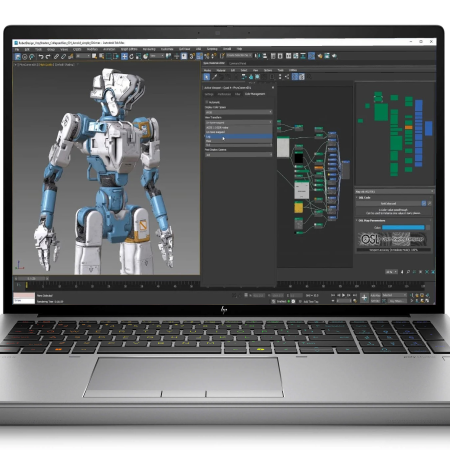The height and width of the screenshot is (450, 450).
Task: Select the arrow Select Tool in Slate editor
Action: [206, 77]
